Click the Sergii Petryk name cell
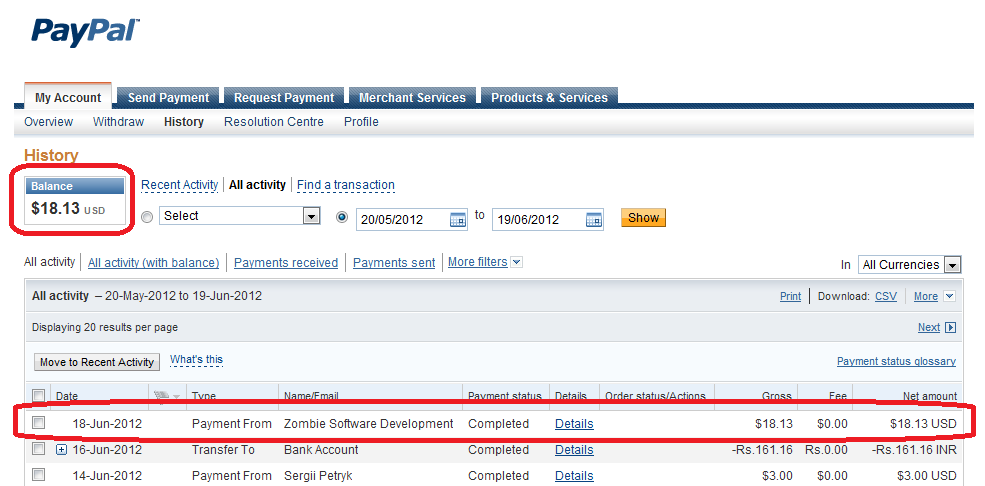This screenshot has width=985, height=486. [x=318, y=475]
